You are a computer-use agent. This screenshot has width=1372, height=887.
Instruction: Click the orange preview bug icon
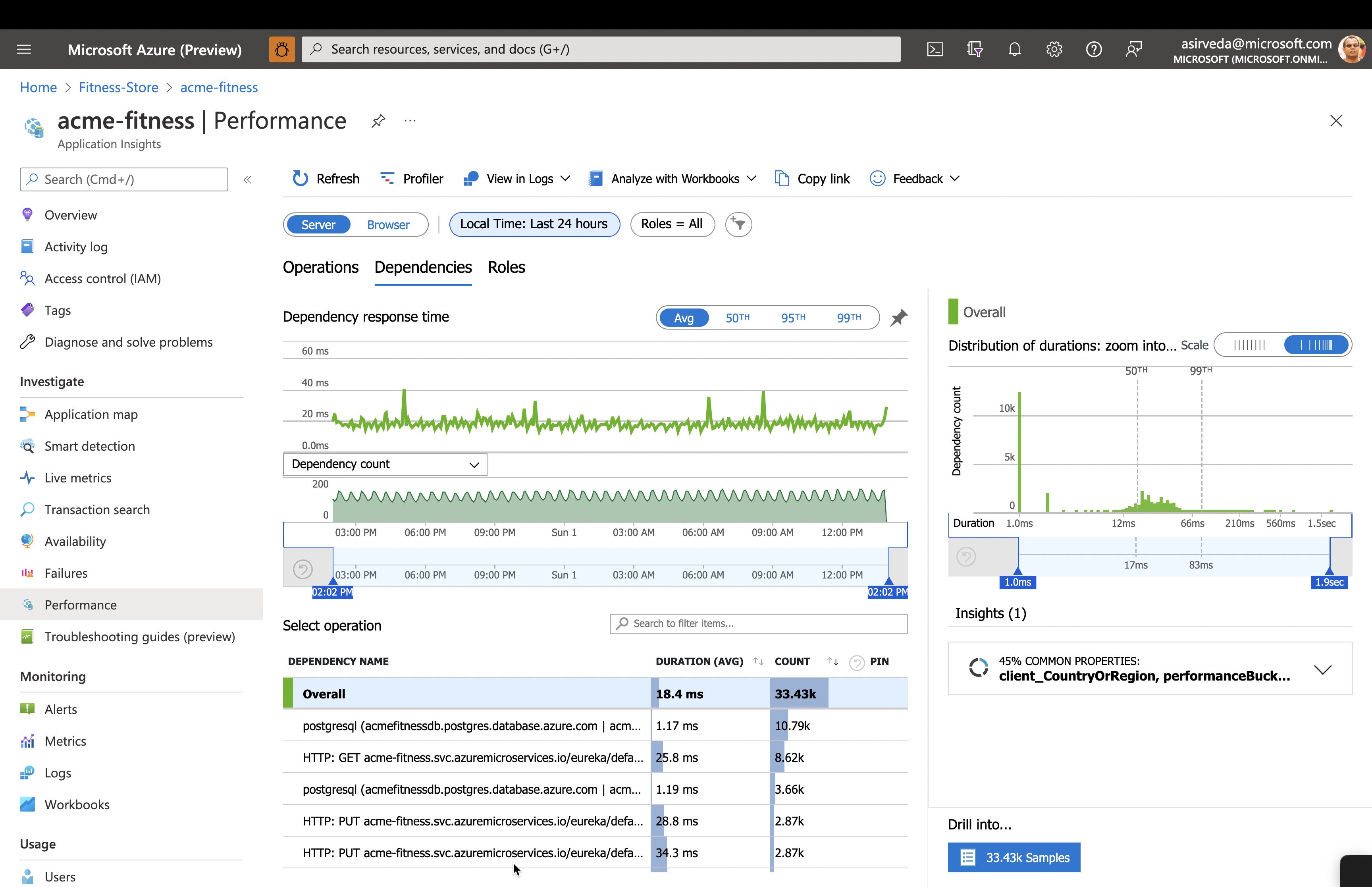(281, 50)
